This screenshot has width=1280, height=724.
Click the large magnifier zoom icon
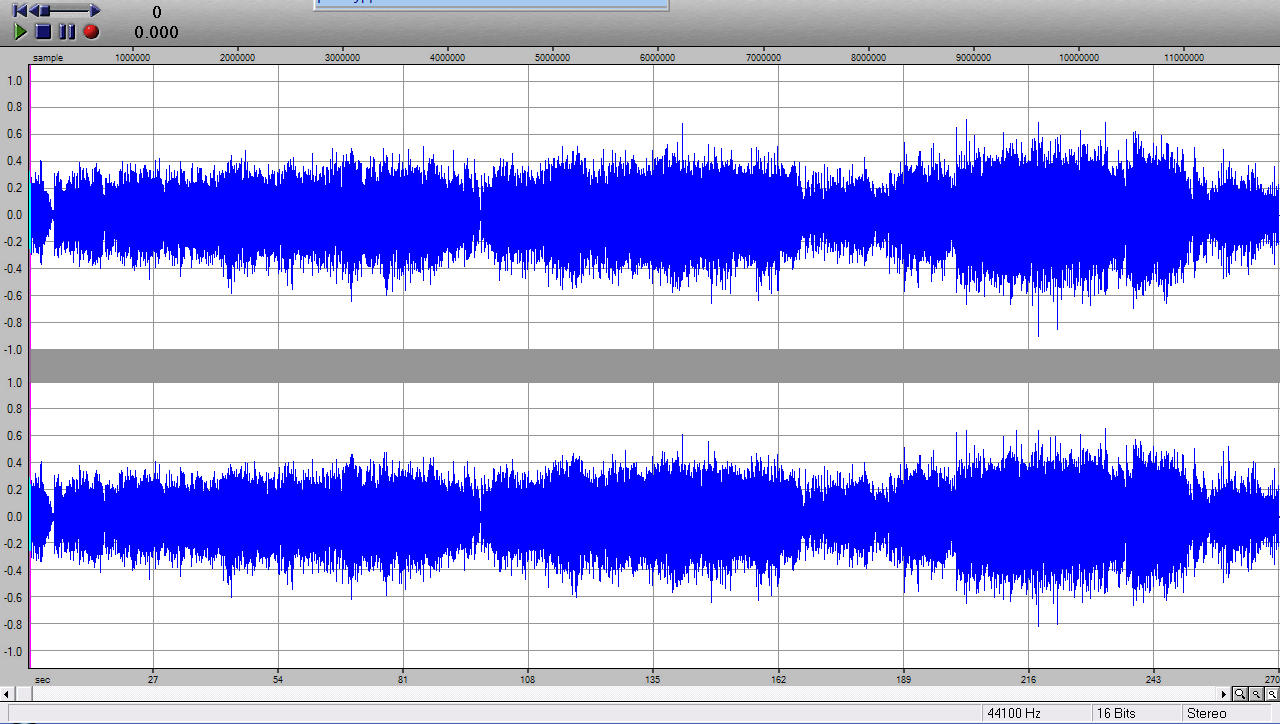tap(1240, 693)
